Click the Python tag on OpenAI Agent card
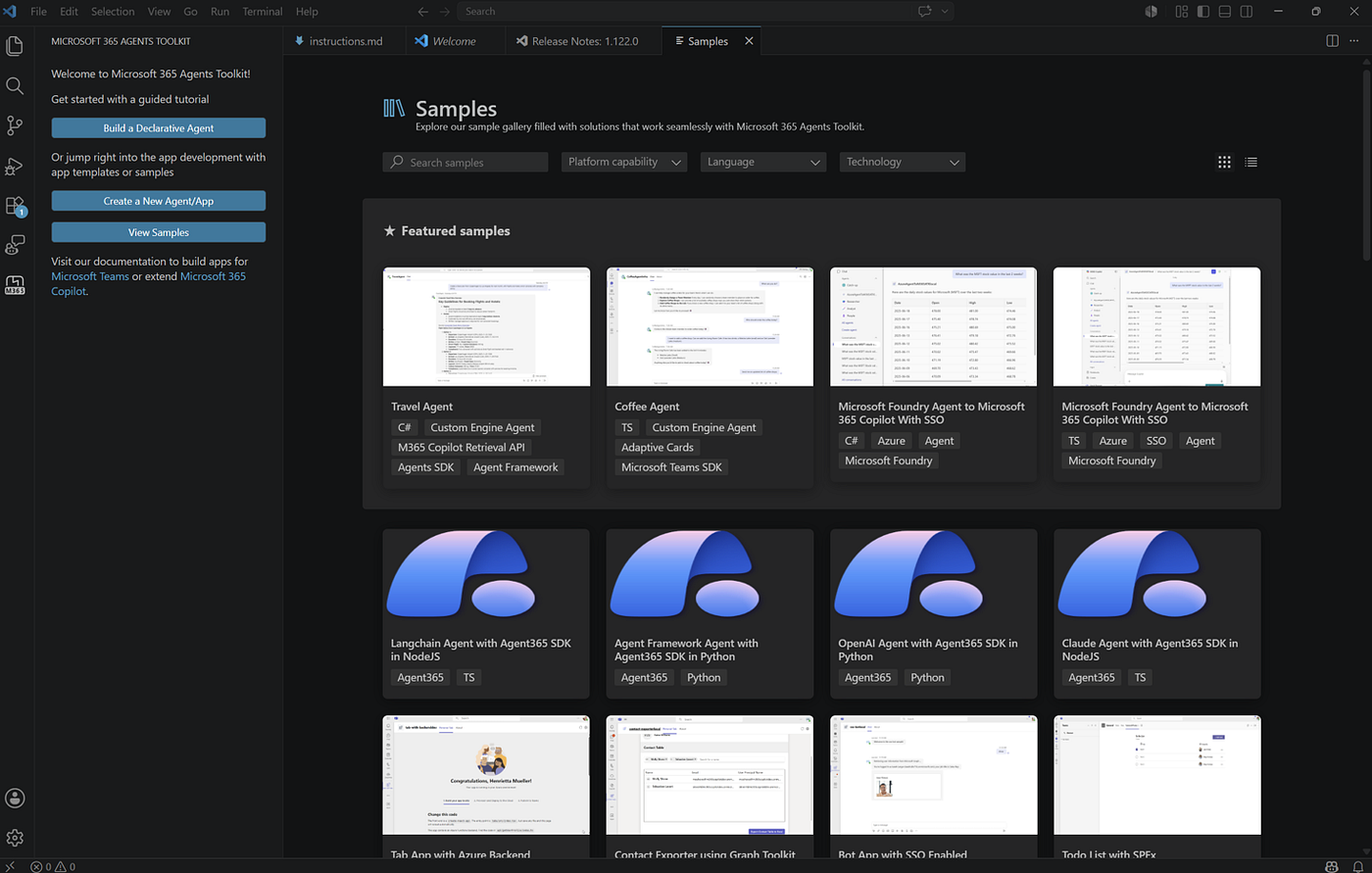 point(927,677)
